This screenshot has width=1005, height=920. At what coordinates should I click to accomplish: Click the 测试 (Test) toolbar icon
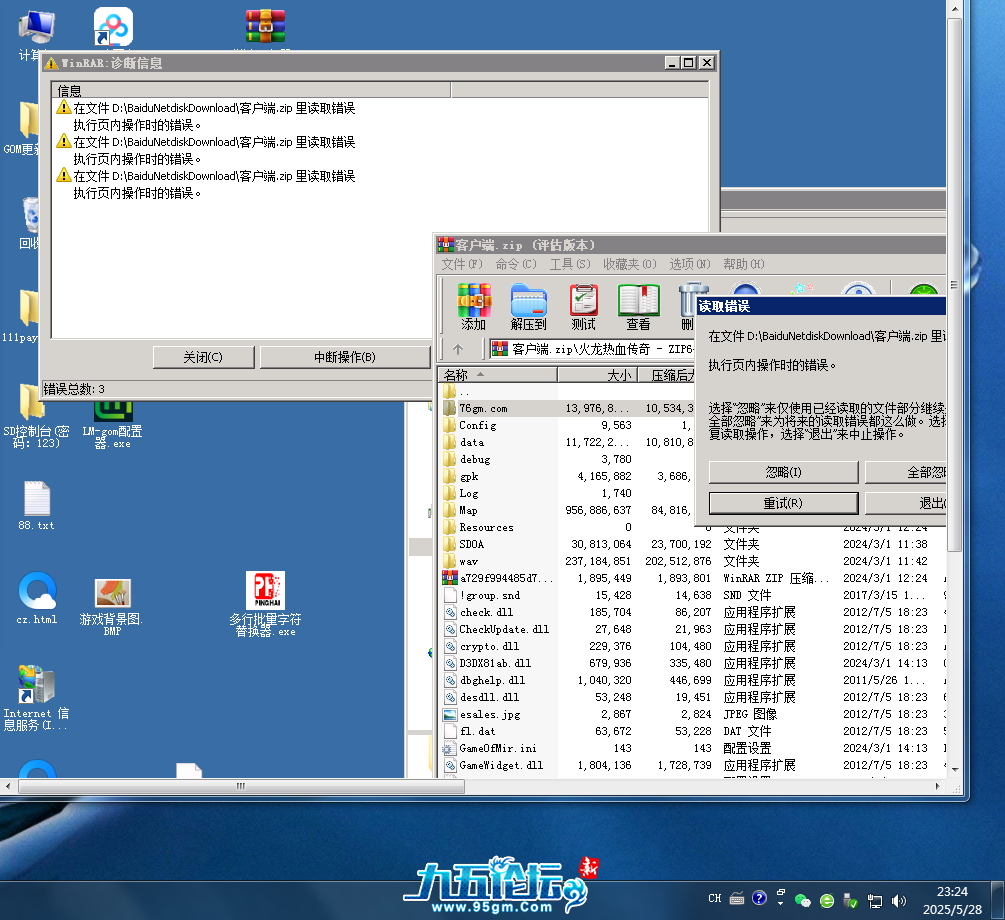[x=583, y=307]
